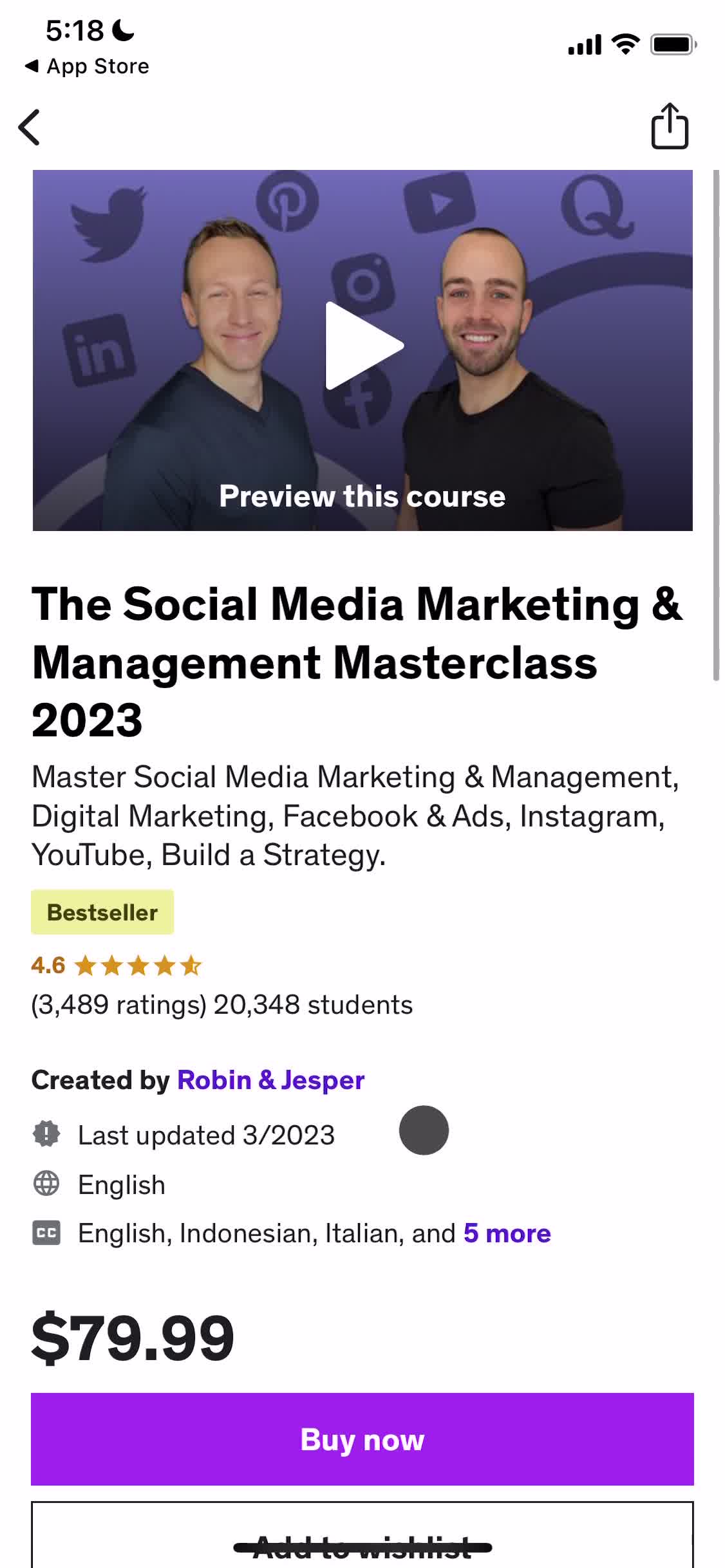Viewport: 725px width, 1568px height.
Task: Tap the Bestseller badge
Action: [x=102, y=912]
